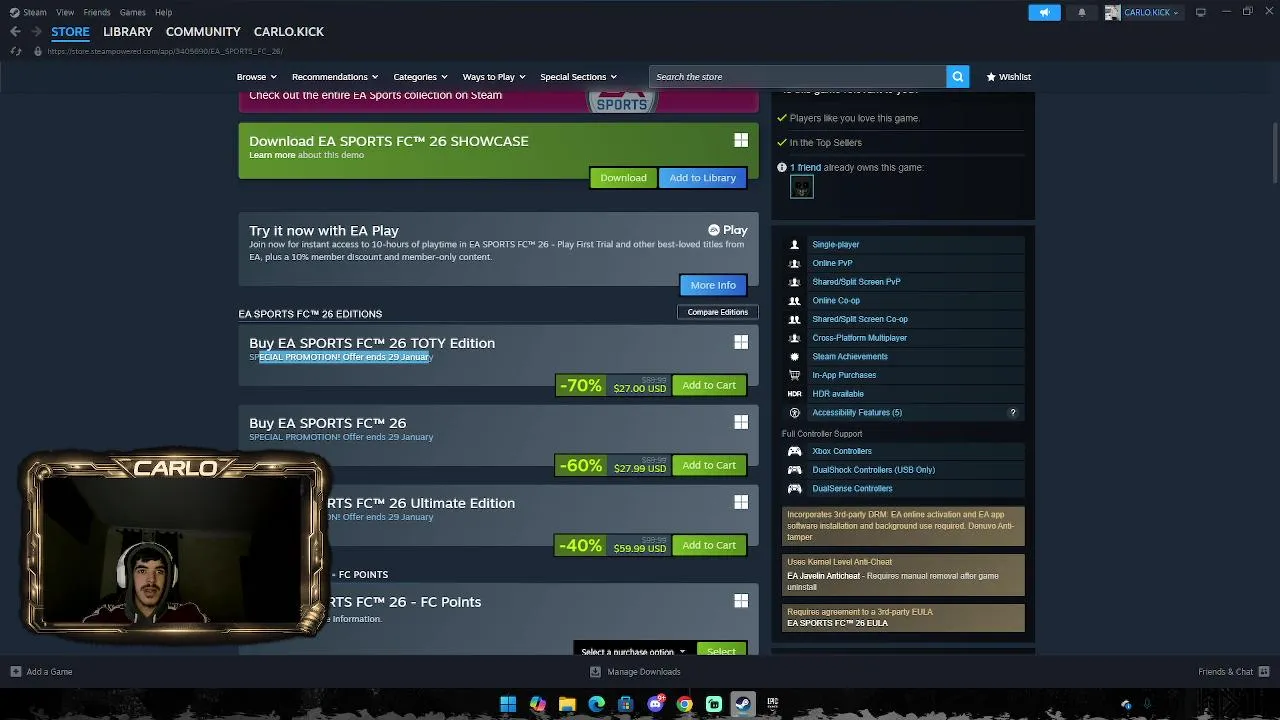Go back with the back arrow
The image size is (1280, 720).
(15, 31)
